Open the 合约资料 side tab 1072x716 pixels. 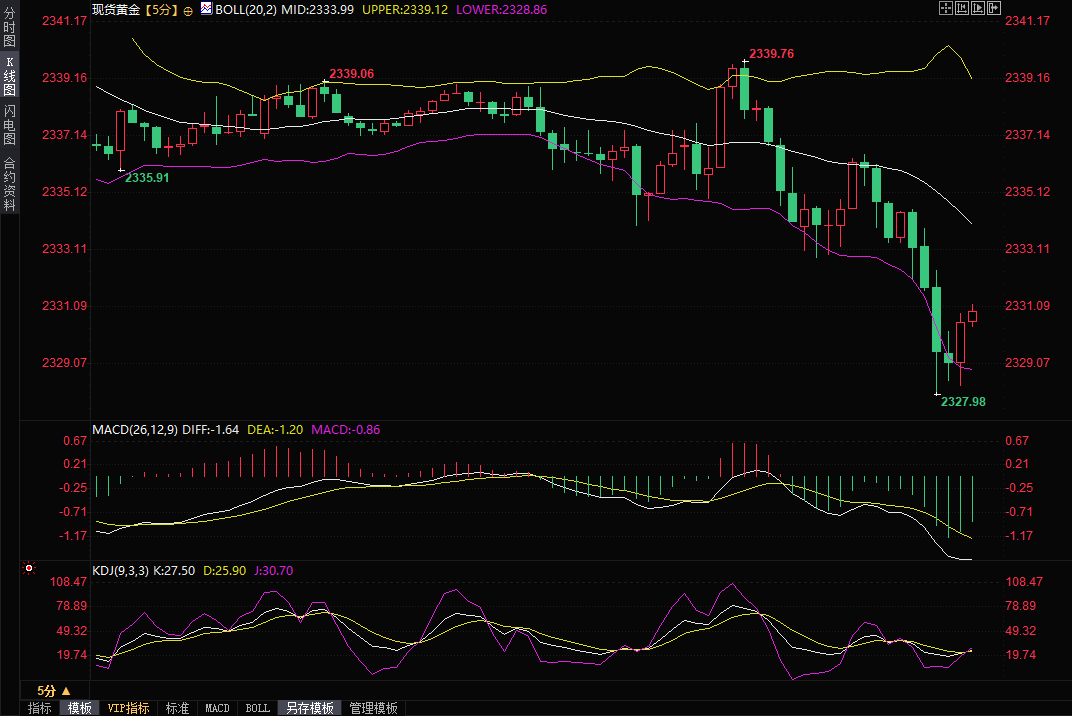tap(9, 184)
